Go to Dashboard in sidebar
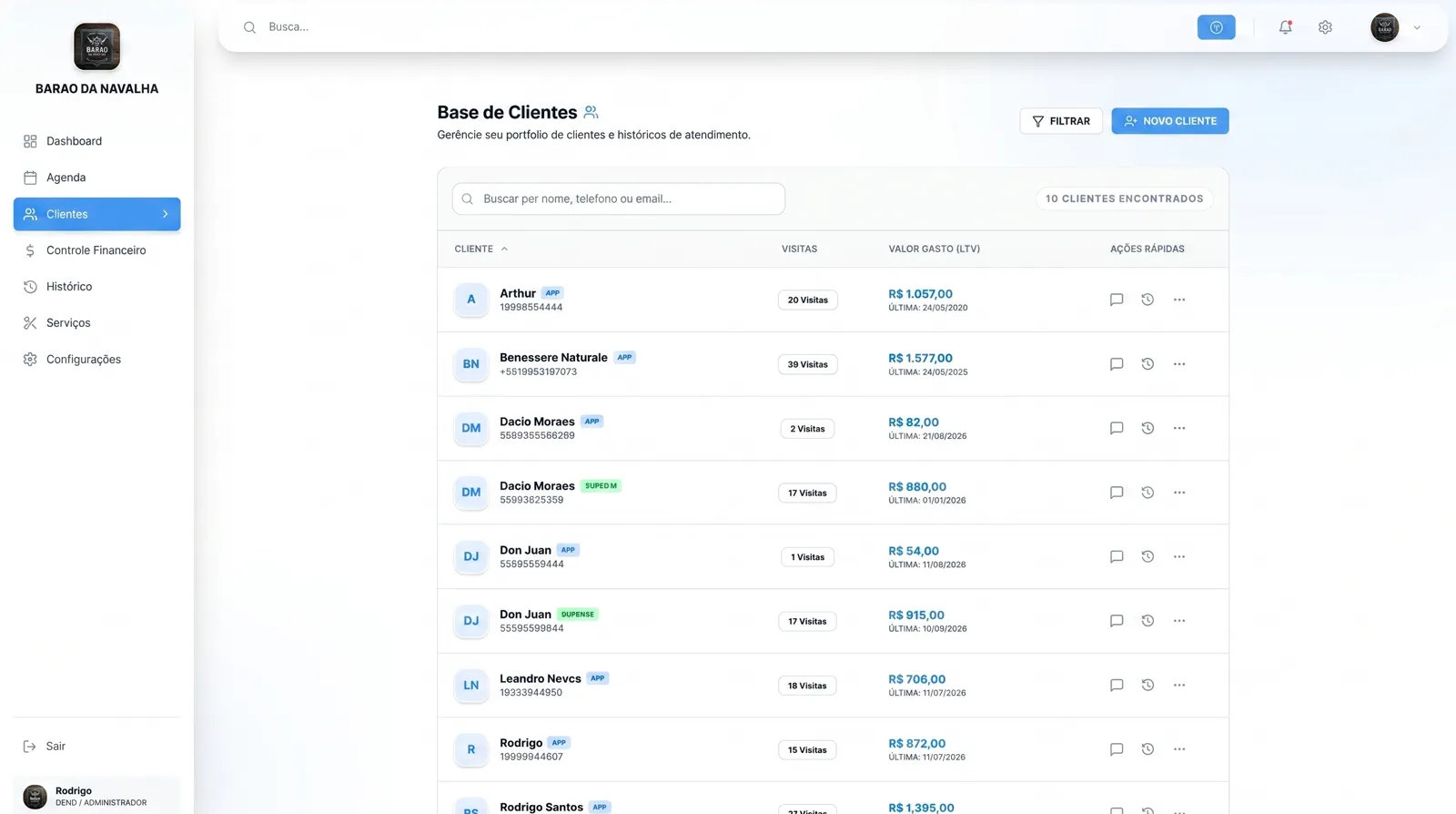Viewport: 1456px width, 814px height. [96, 141]
